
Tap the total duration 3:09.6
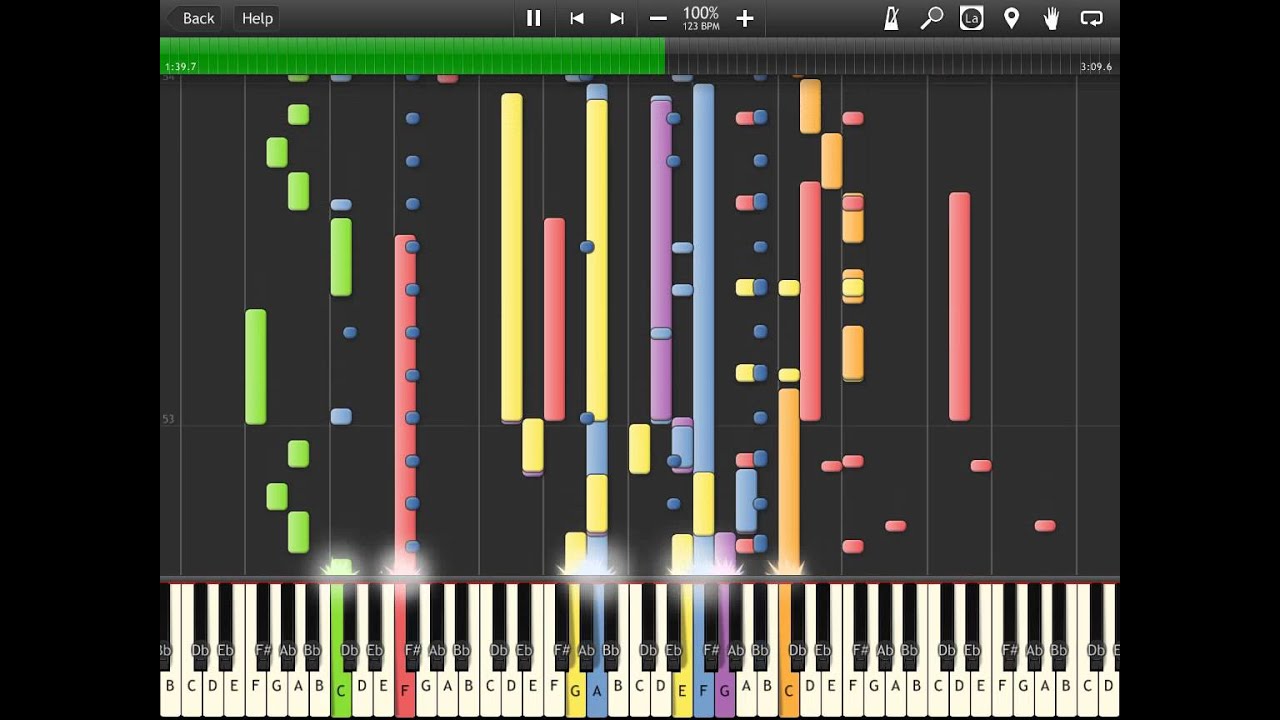click(1096, 67)
